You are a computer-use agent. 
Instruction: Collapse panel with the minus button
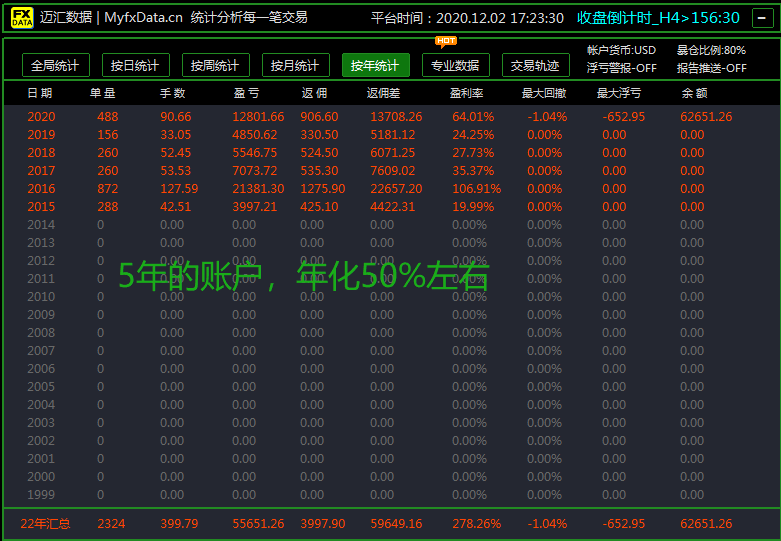tap(762, 18)
